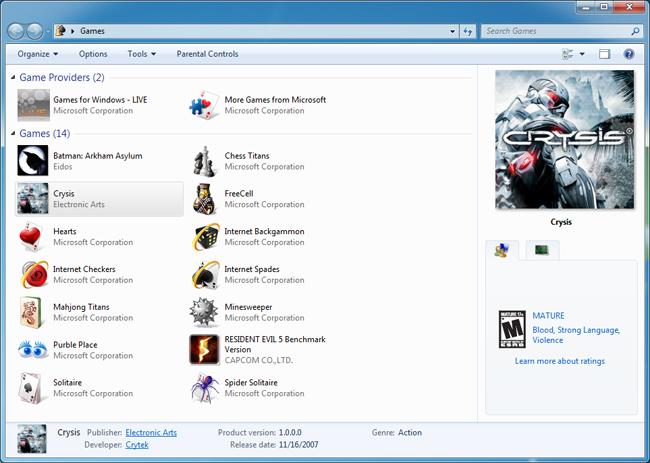Click the Crysis box art preview
Screen dimensions: 650x463
click(x=564, y=139)
